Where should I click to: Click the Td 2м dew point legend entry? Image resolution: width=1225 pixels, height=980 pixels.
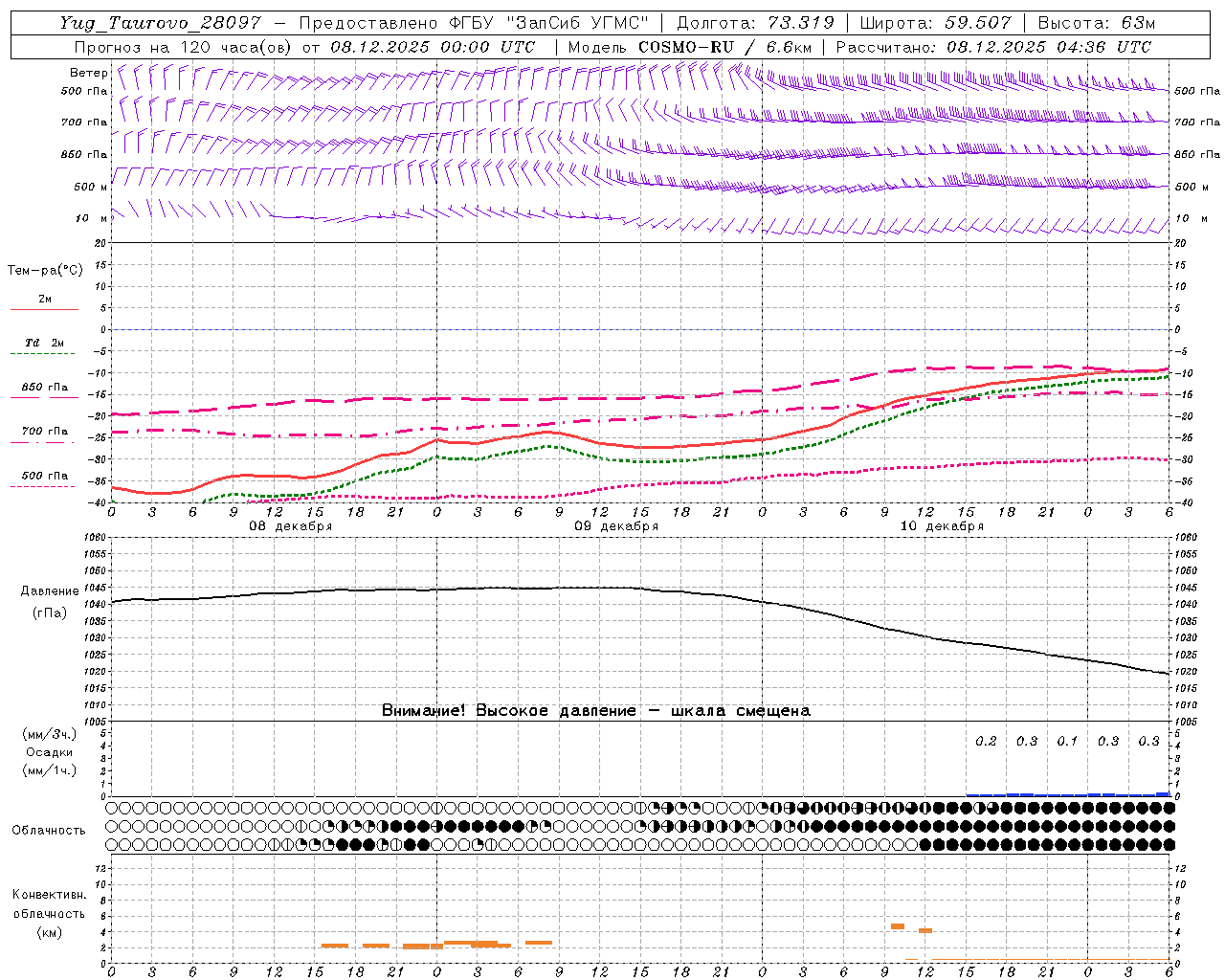45,343
